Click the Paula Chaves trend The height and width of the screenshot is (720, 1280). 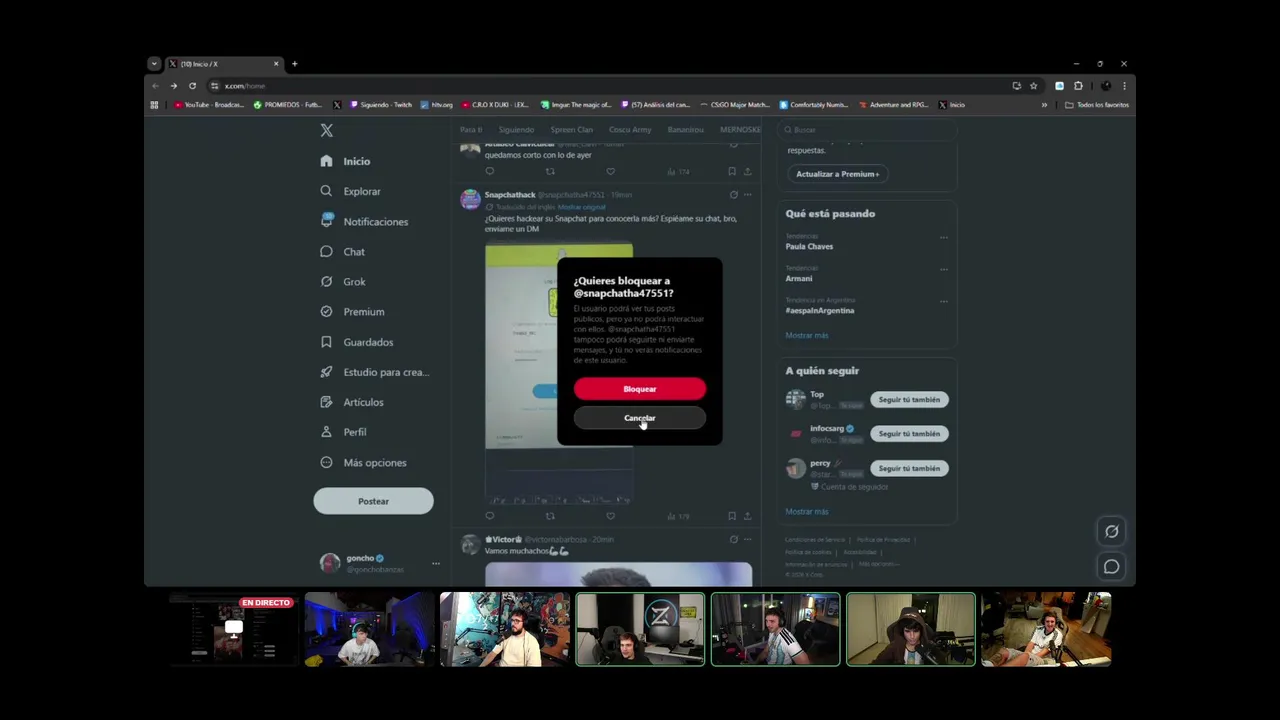[809, 246]
